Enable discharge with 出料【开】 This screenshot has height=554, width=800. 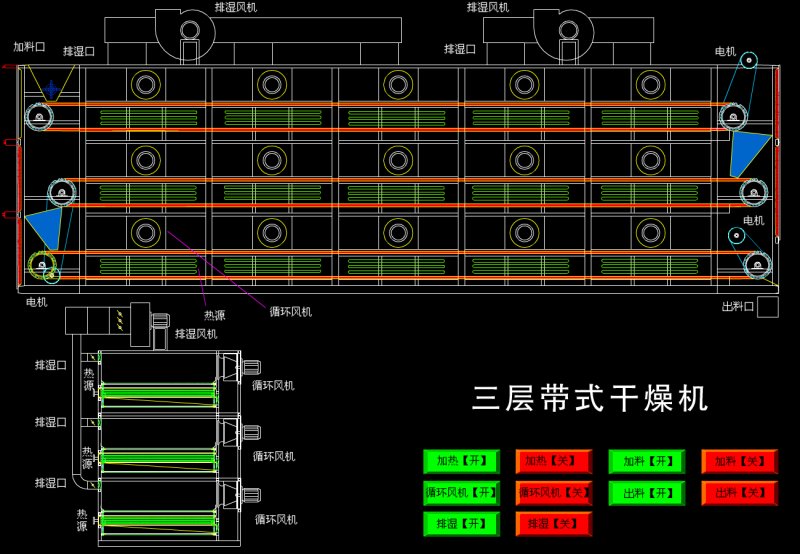click(x=646, y=492)
